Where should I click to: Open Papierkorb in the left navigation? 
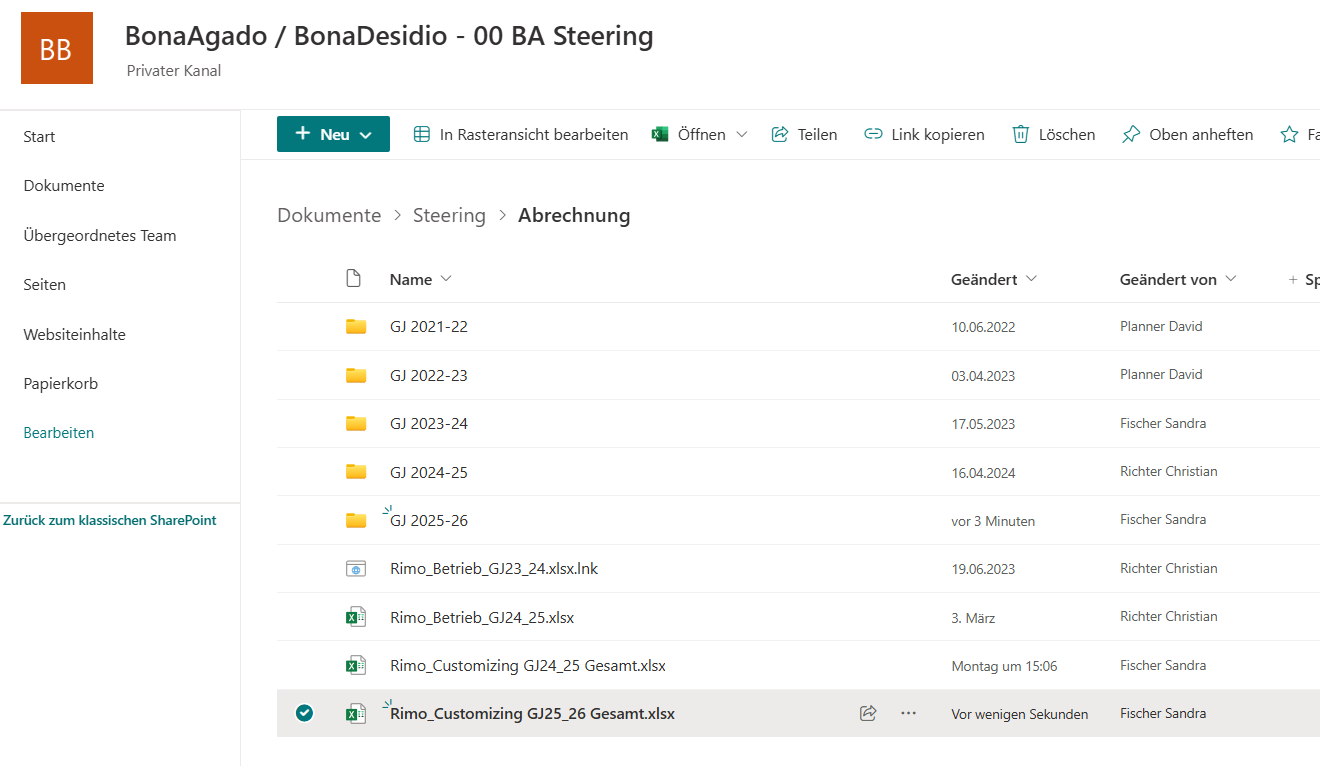[x=61, y=383]
